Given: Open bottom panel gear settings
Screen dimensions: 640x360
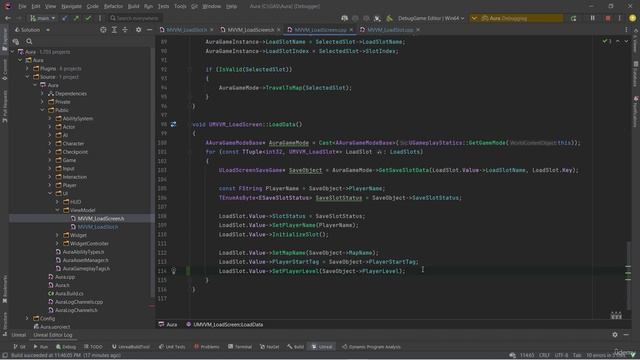Looking at the screenshot, I should [x=615, y=335].
